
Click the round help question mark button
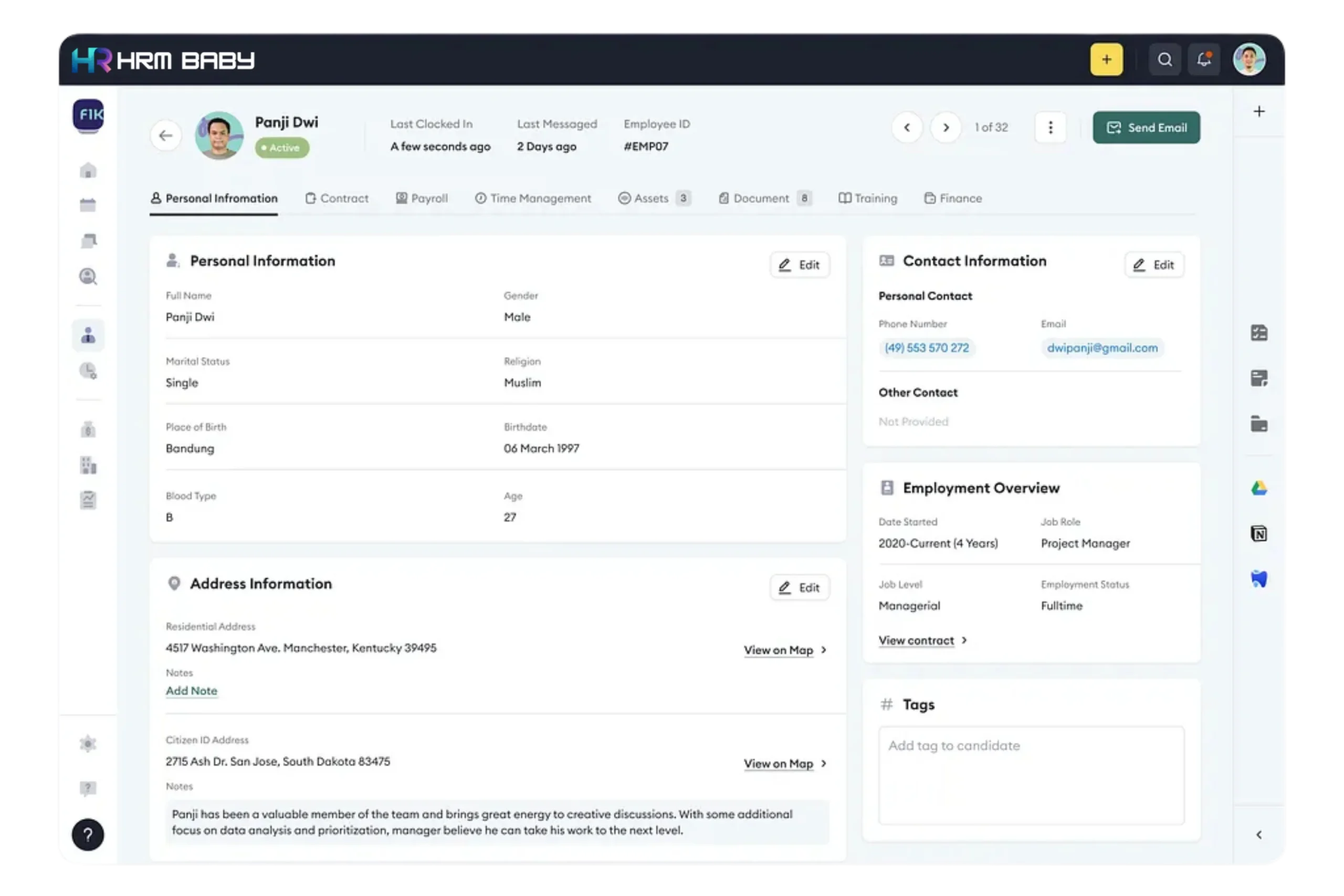pyautogui.click(x=88, y=835)
